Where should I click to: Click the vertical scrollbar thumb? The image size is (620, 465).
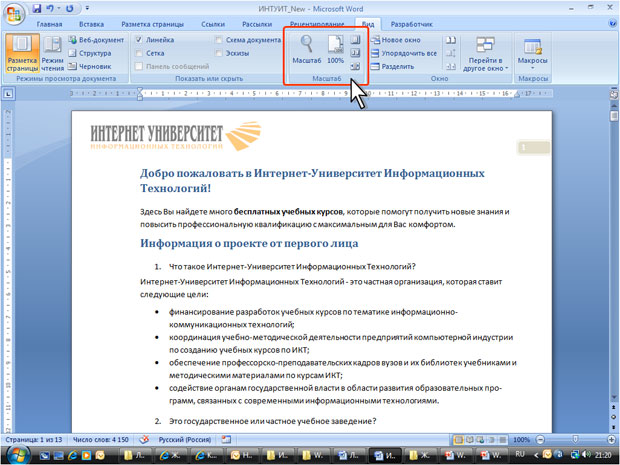[x=614, y=116]
